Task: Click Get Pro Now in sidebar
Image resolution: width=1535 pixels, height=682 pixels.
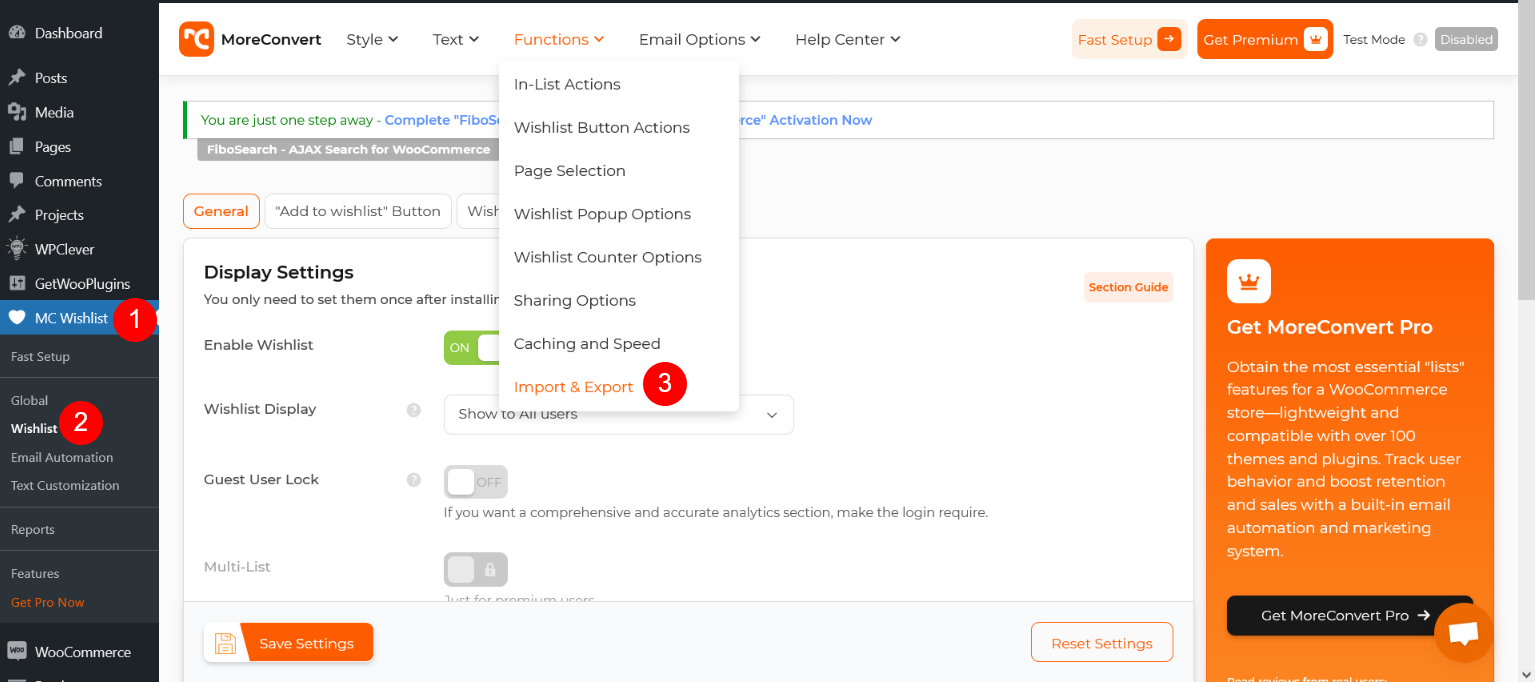Action: click(47, 602)
